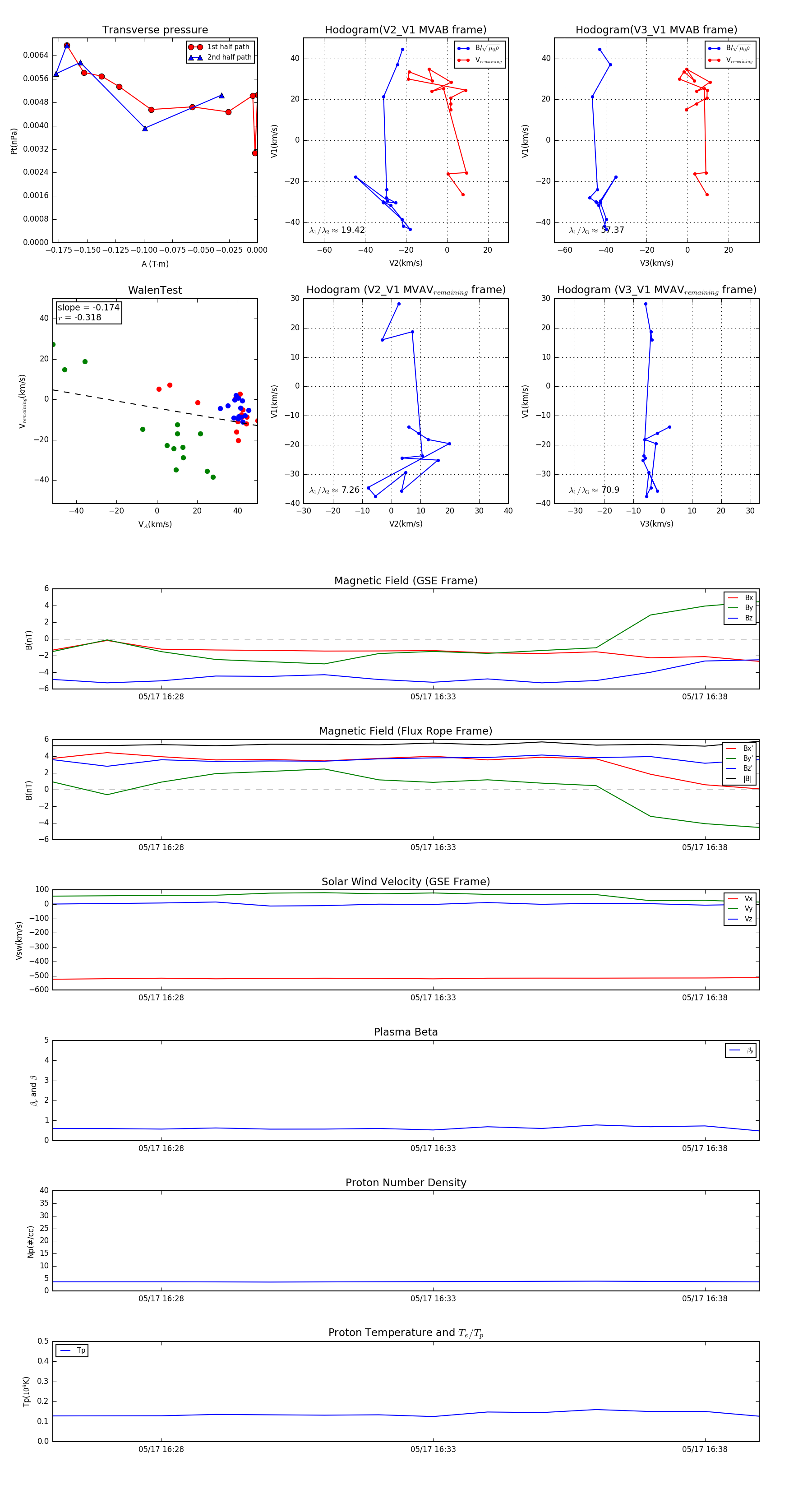Select the 'Tp(10^6K)' y-axis label
812x1489 pixels.
[26, 1392]
